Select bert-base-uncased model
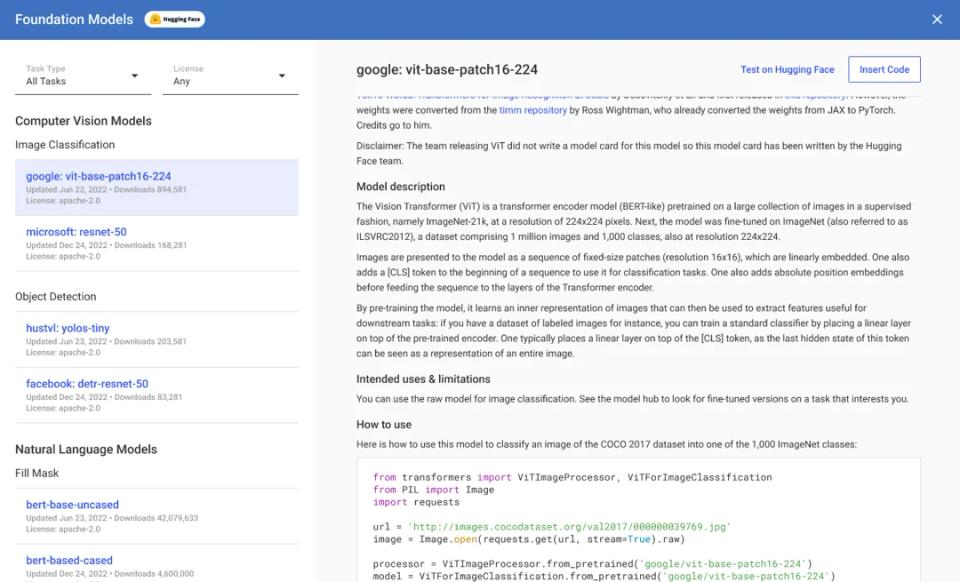 click(x=157, y=516)
